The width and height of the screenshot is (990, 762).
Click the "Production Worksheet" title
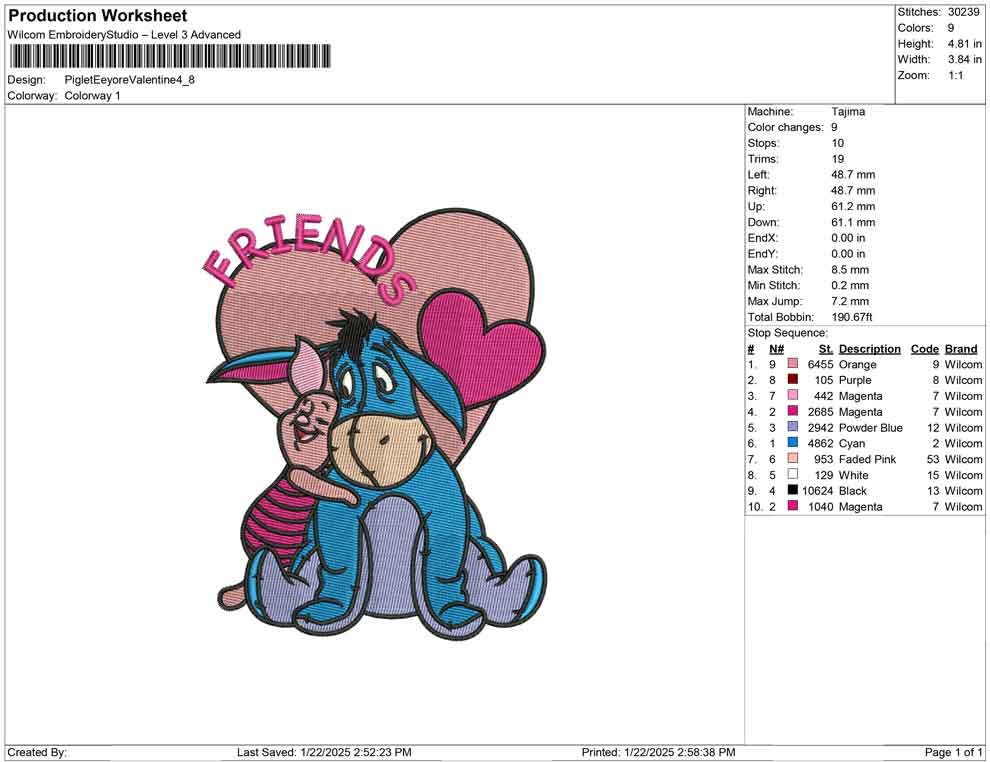[98, 16]
